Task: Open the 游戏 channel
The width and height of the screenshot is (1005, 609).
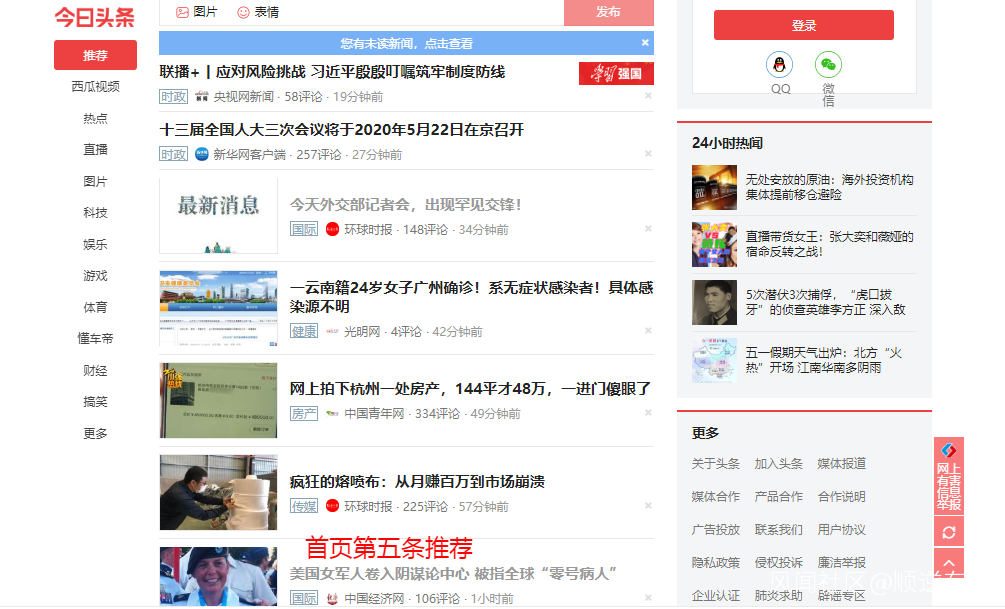Action: click(95, 276)
